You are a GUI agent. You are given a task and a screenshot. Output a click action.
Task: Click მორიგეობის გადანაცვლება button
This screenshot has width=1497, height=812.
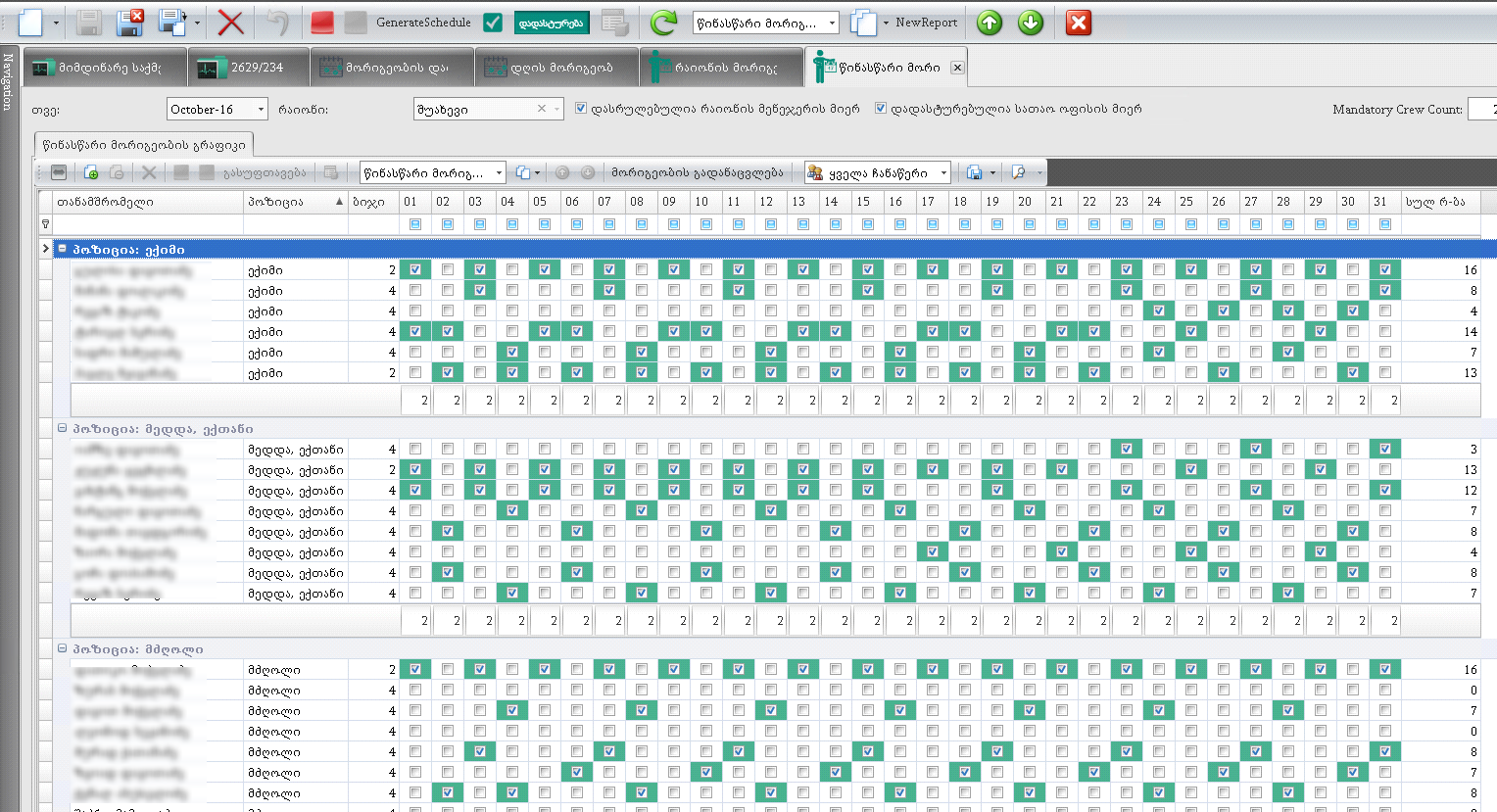tap(697, 172)
